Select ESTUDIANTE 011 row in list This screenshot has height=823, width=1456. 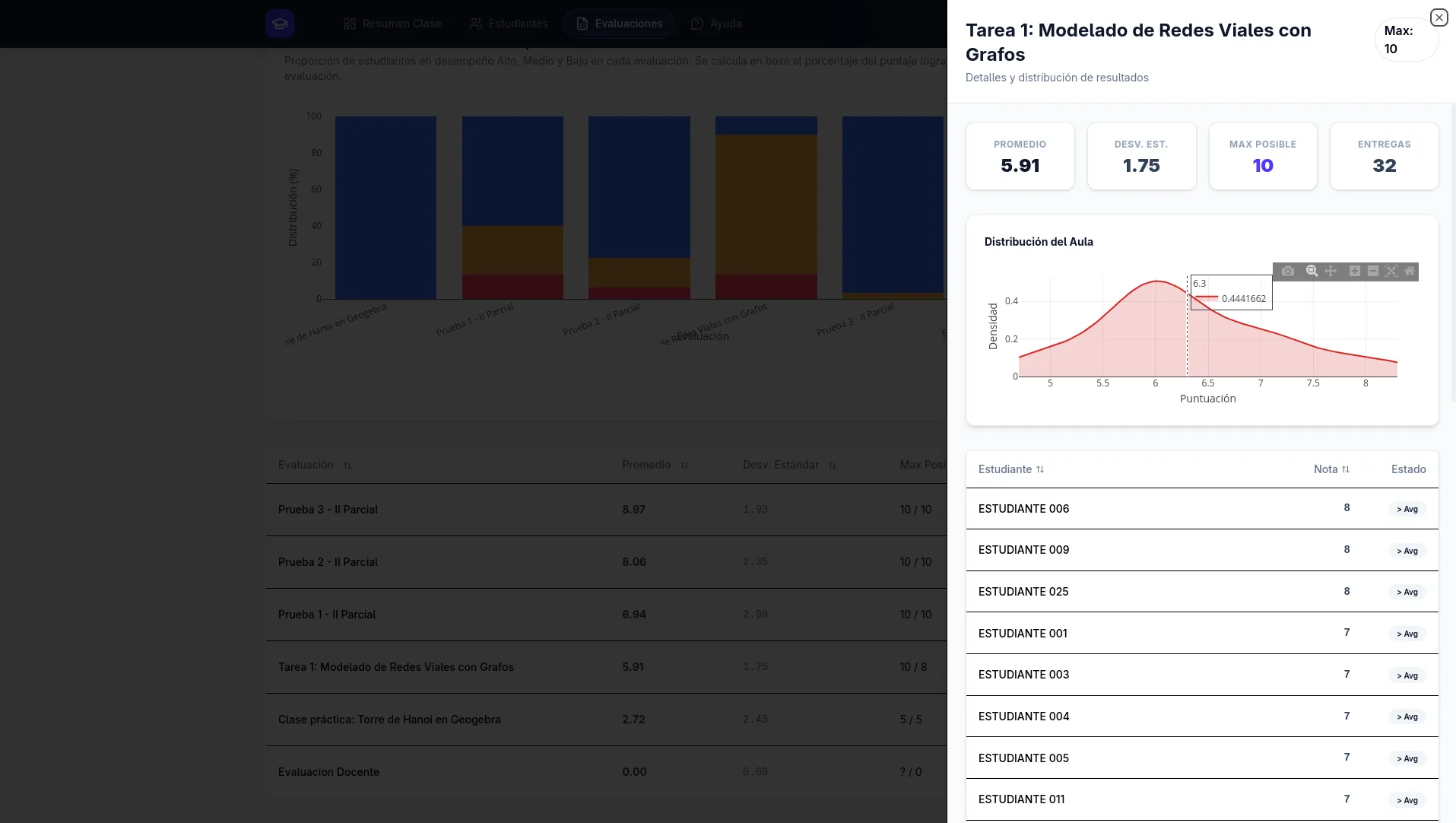pos(1202,799)
